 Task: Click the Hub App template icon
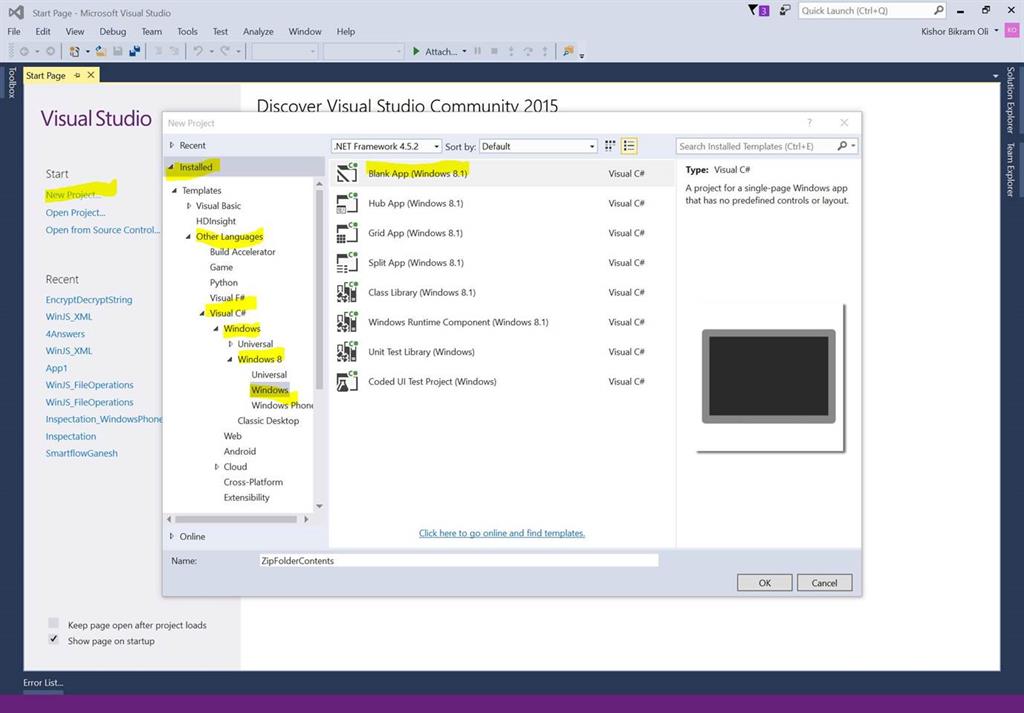point(347,203)
